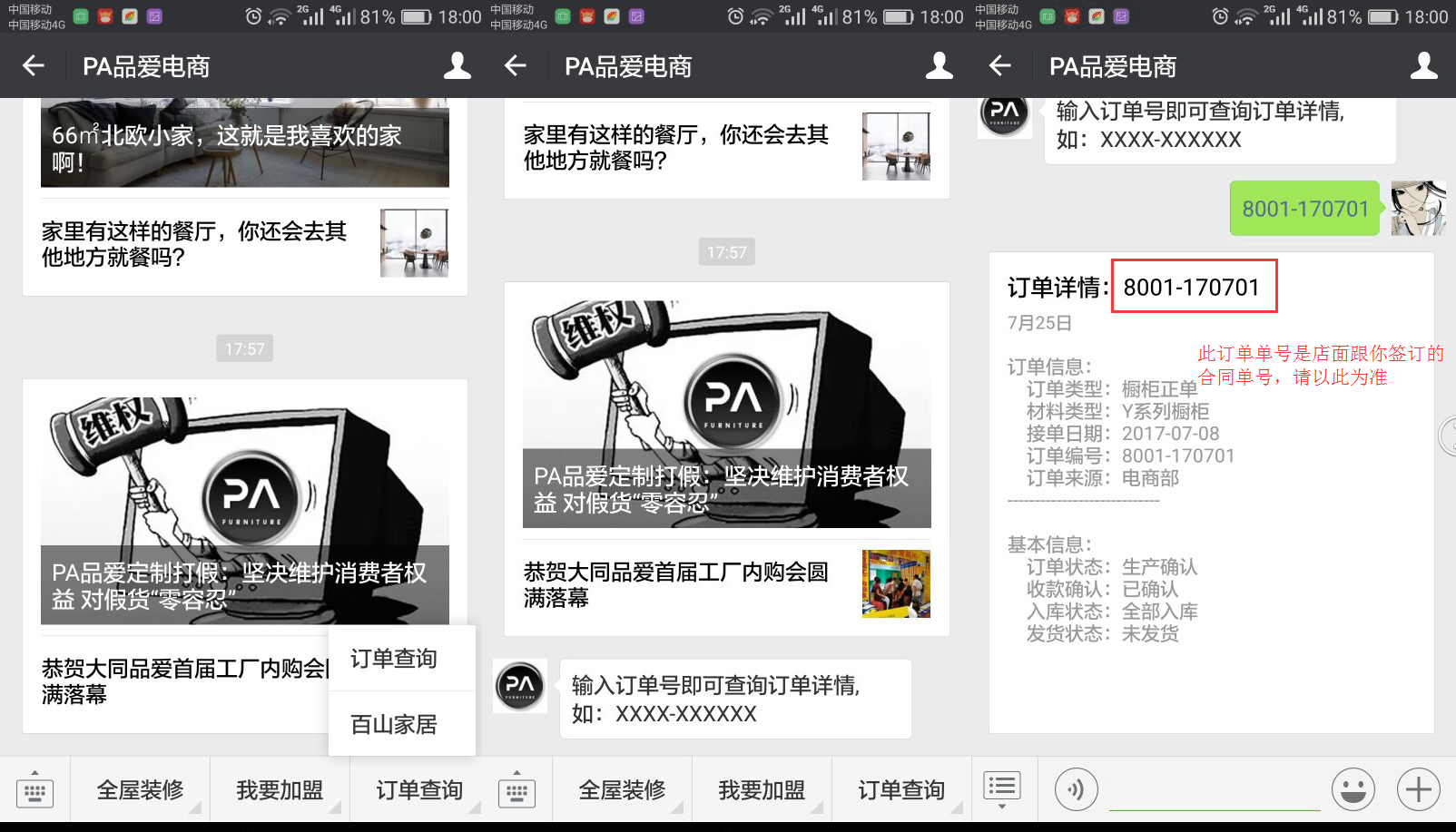
Task: Tap the alarm clock icon in middle status bar
Action: tap(736, 16)
